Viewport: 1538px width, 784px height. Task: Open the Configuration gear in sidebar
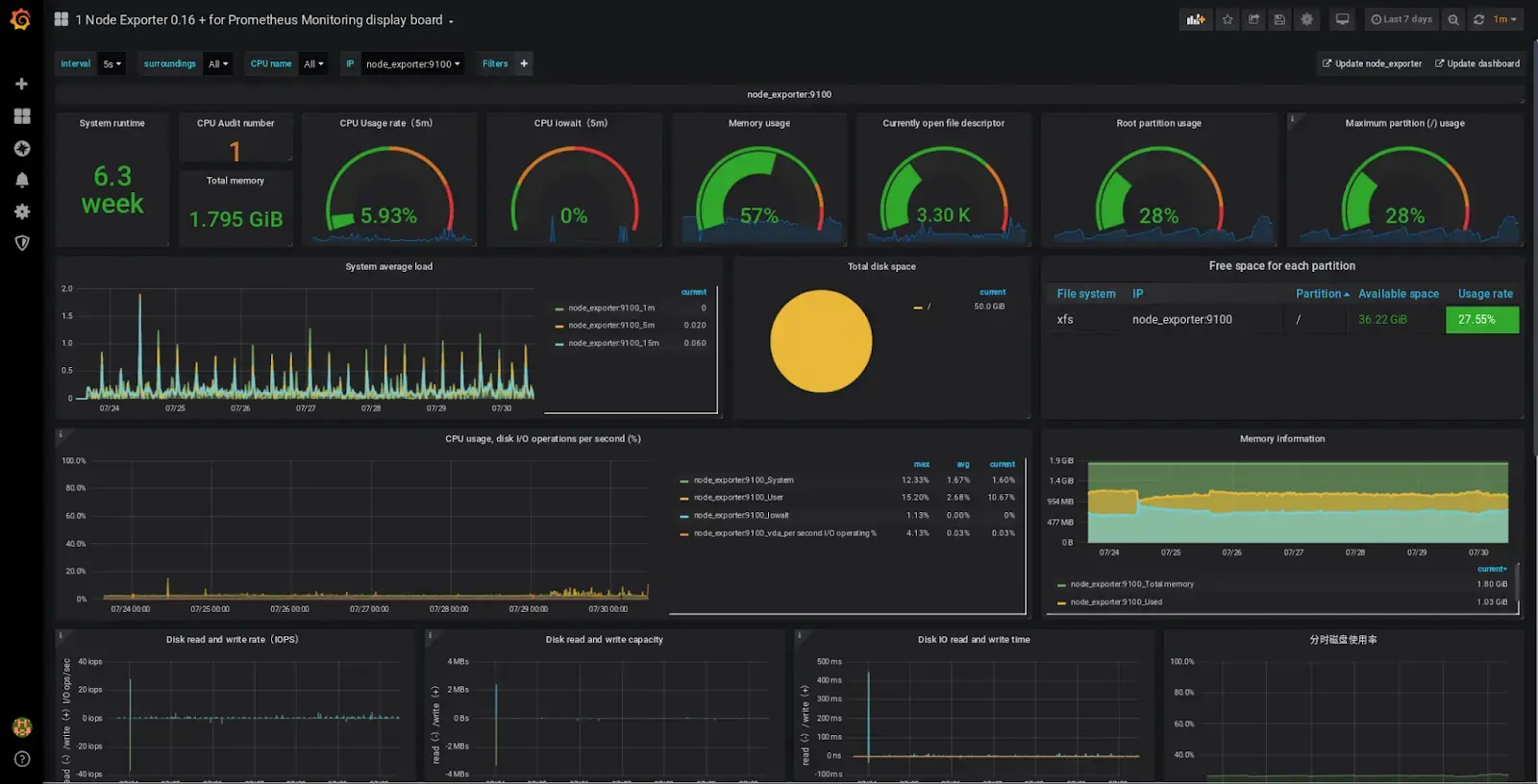(x=21, y=211)
